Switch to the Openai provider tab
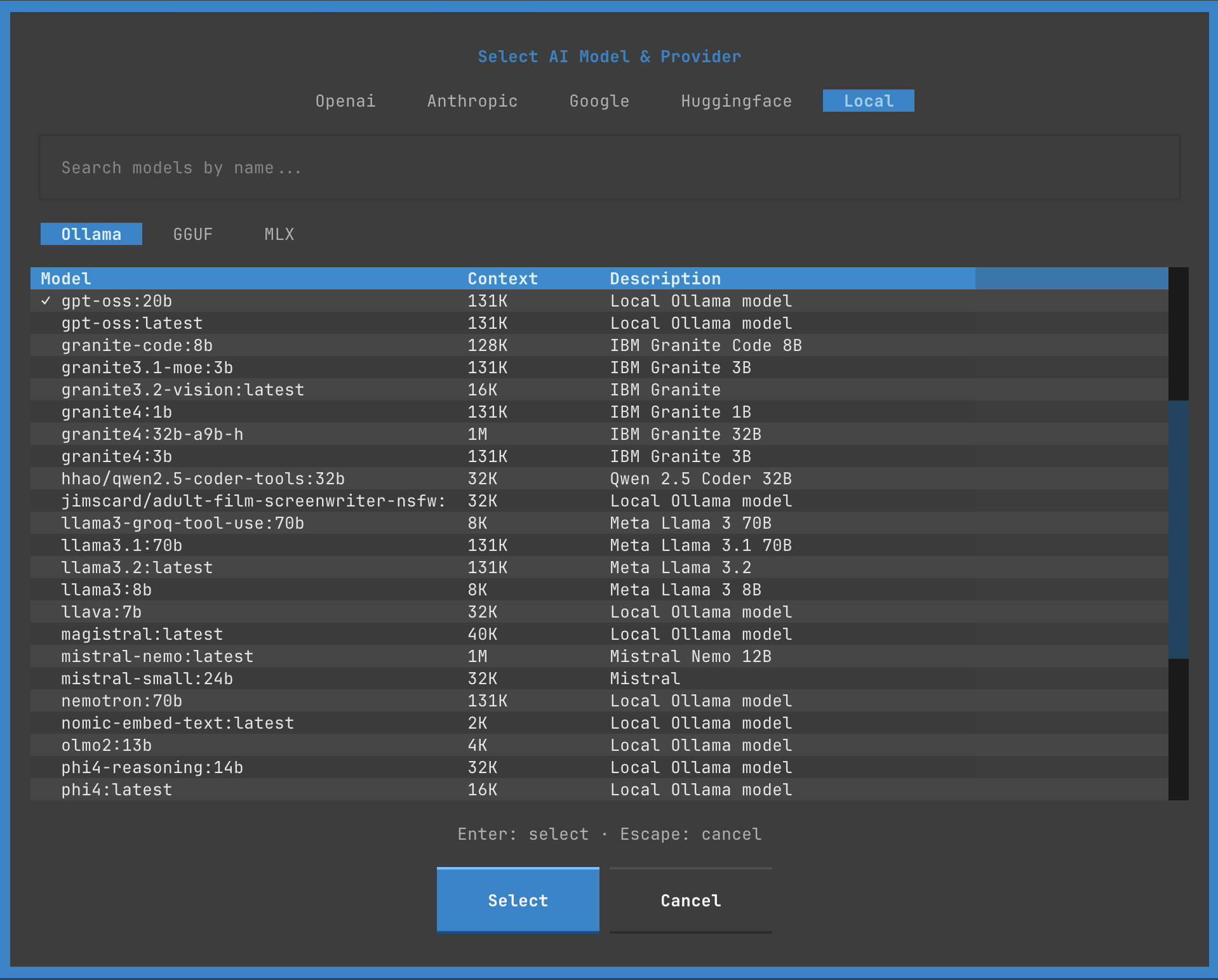Viewport: 1218px width, 980px height. point(345,101)
